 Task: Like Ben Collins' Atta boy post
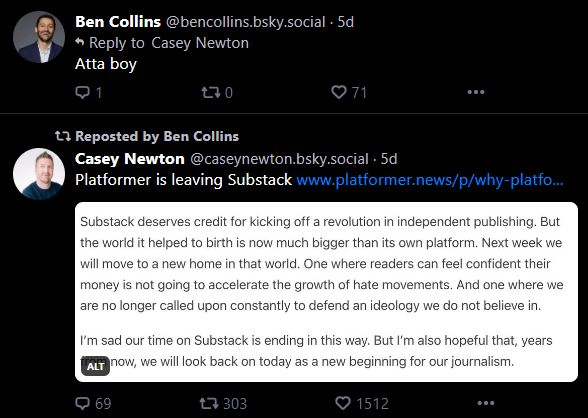point(349,92)
